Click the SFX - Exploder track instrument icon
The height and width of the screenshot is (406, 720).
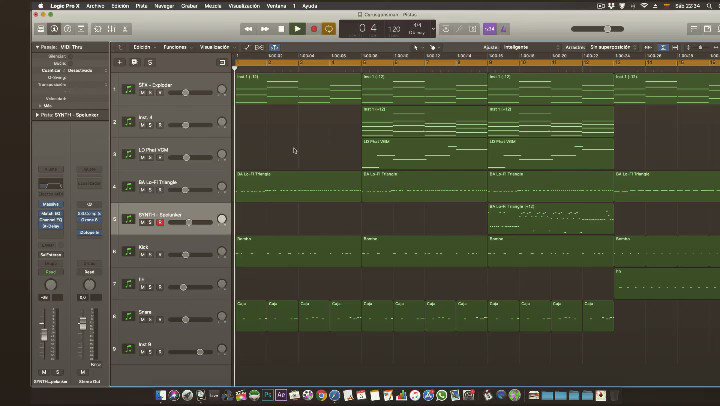pos(129,89)
